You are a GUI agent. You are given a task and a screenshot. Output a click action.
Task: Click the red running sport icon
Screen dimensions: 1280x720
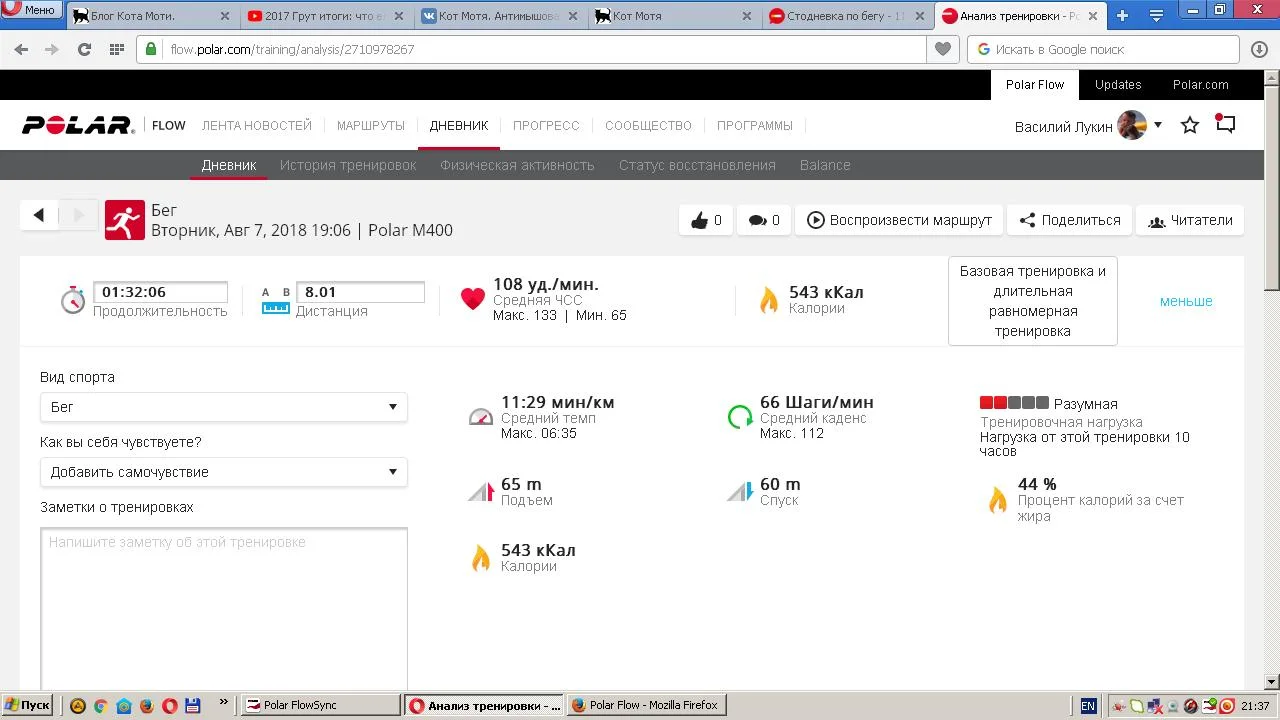(x=124, y=220)
